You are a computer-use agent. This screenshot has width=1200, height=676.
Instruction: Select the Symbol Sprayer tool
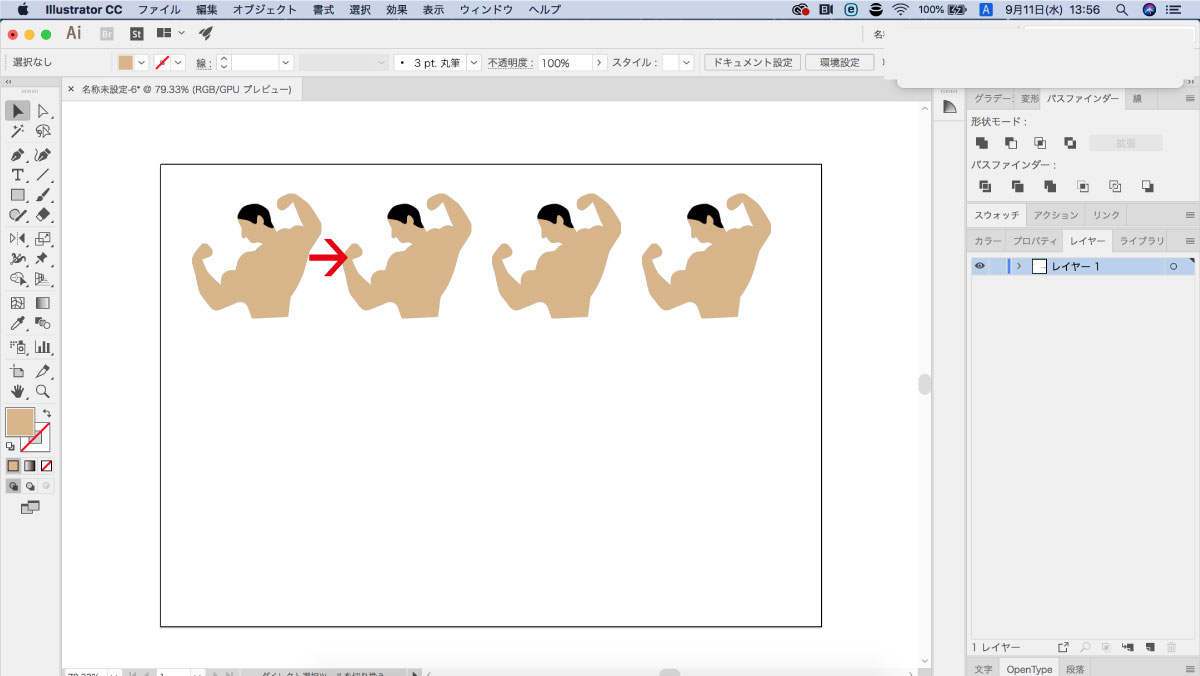(x=18, y=347)
